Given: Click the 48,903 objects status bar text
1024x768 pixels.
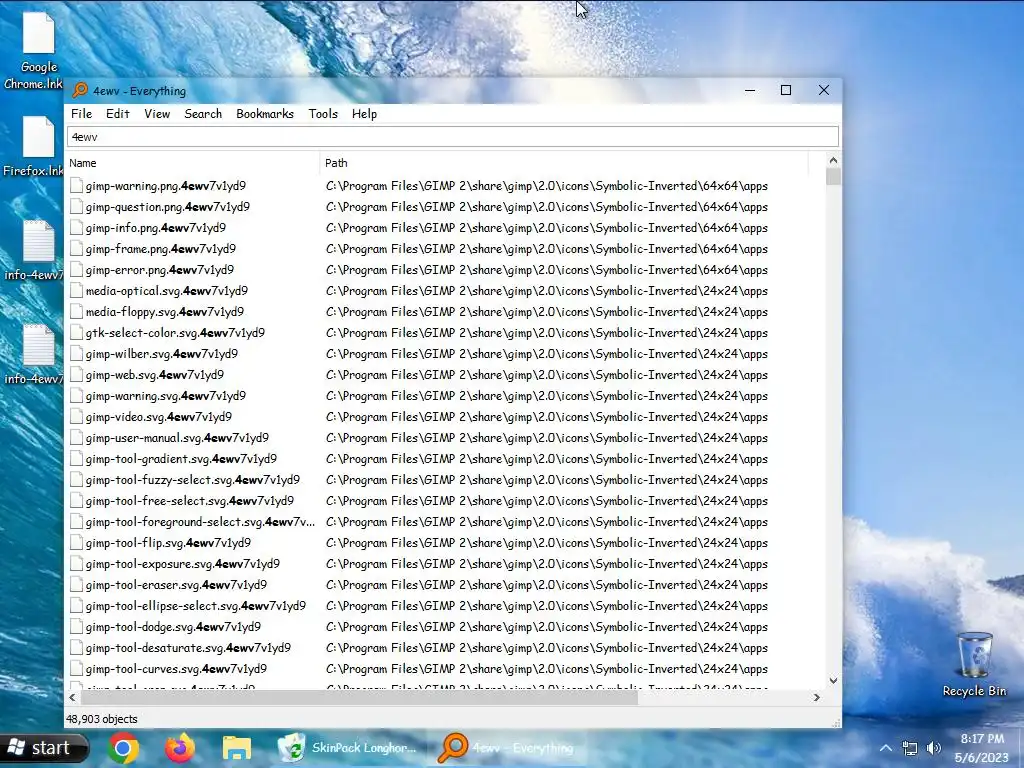Looking at the screenshot, I should click(102, 719).
